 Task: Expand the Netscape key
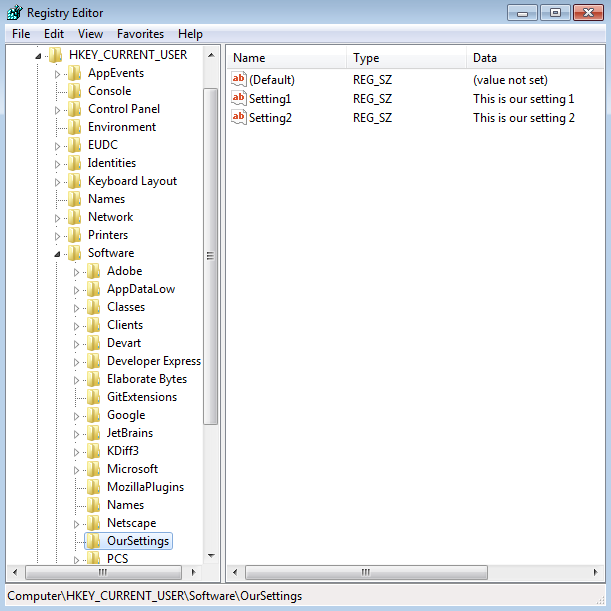pos(76,524)
